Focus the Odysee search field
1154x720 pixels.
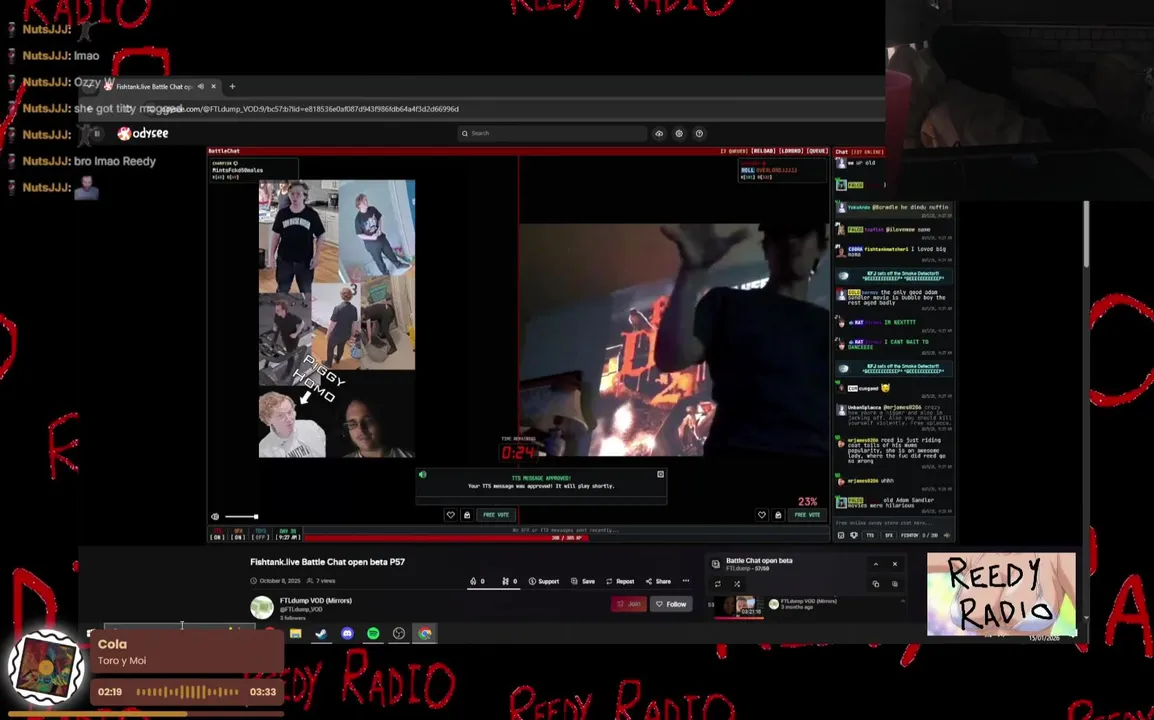[552, 133]
